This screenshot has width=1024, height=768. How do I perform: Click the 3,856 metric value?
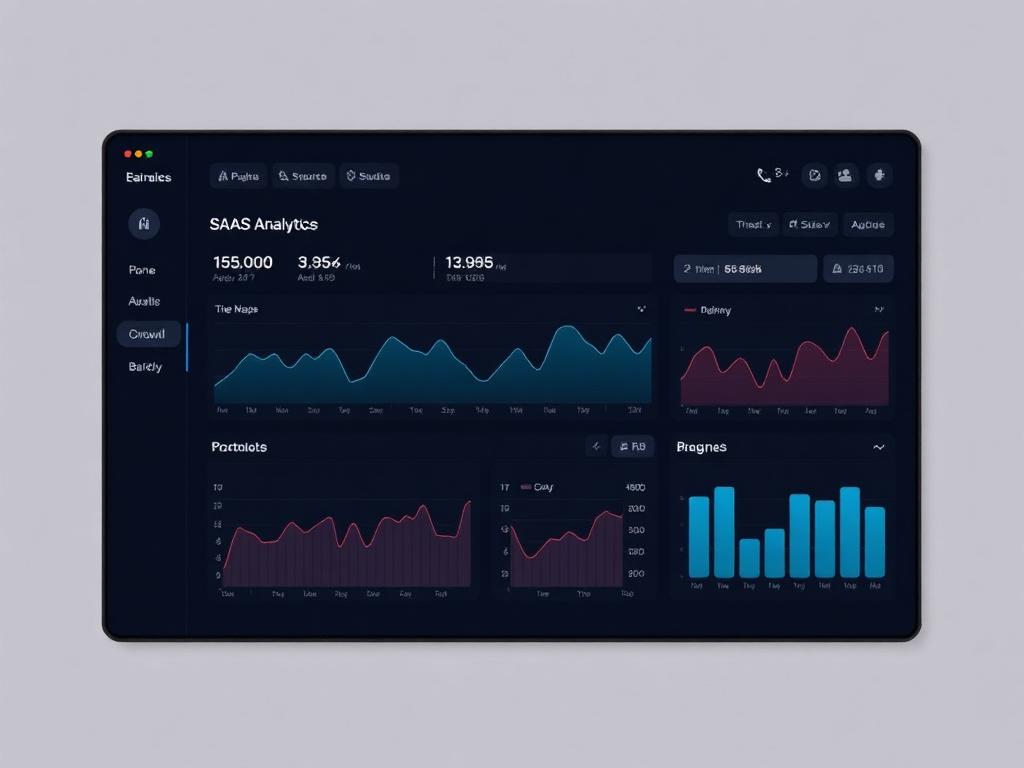click(x=319, y=263)
